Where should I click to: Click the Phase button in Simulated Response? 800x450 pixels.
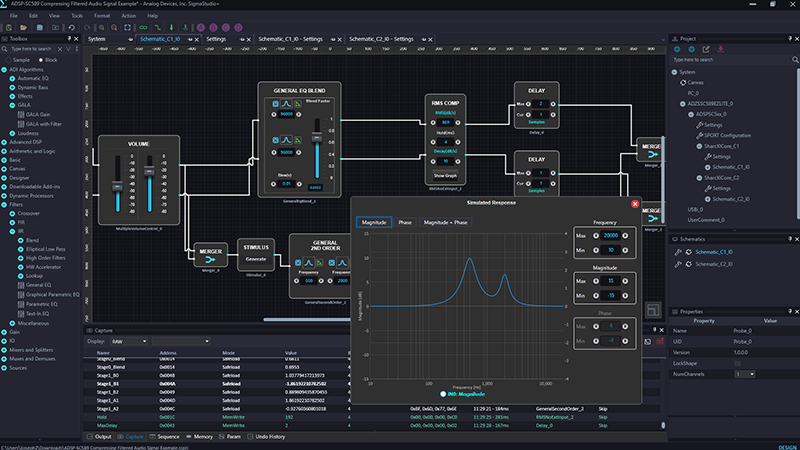(405, 222)
